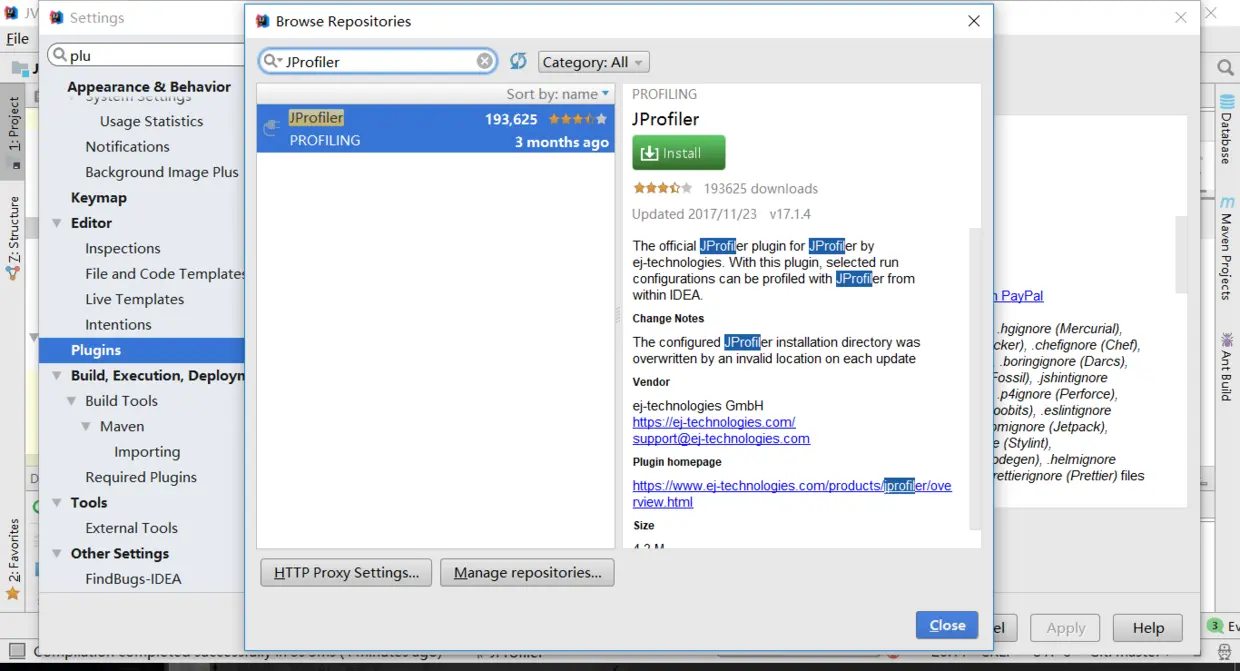This screenshot has height=671, width=1240.
Task: Select Usage Statistics in the Settings tree
Action: (151, 121)
